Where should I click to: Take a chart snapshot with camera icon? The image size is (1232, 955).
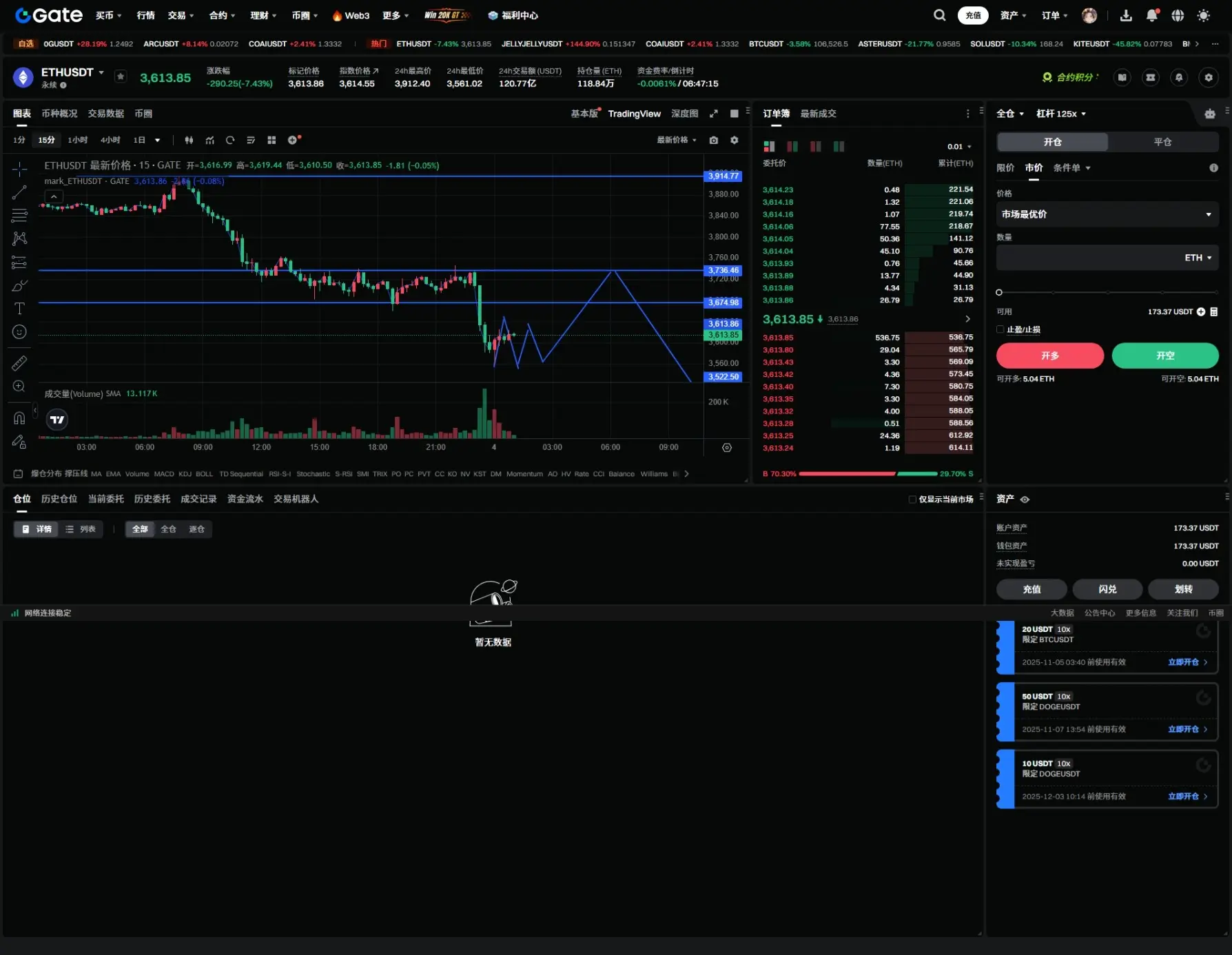point(714,140)
